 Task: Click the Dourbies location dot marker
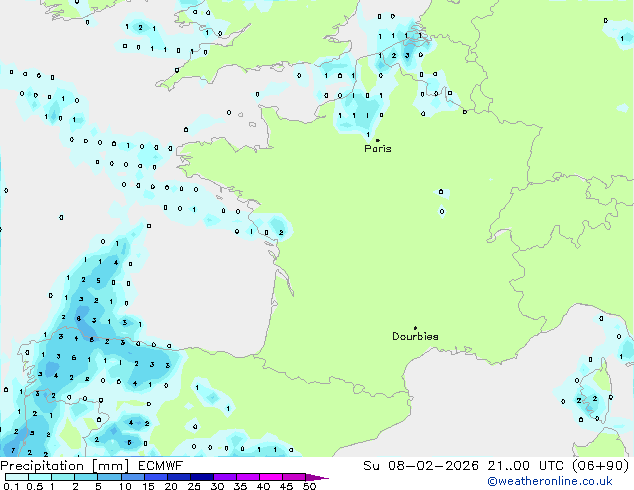pyautogui.click(x=415, y=328)
